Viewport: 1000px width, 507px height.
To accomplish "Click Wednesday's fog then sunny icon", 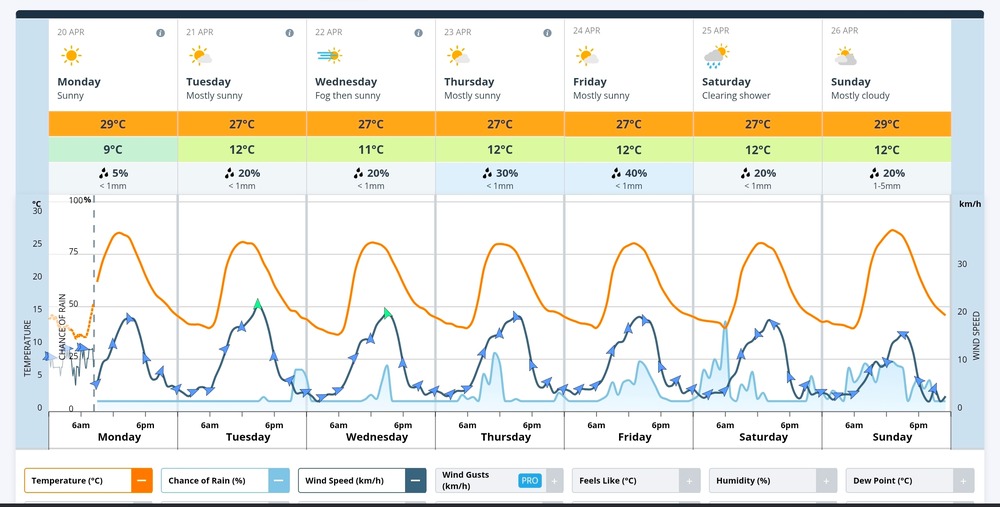I will (328, 56).
